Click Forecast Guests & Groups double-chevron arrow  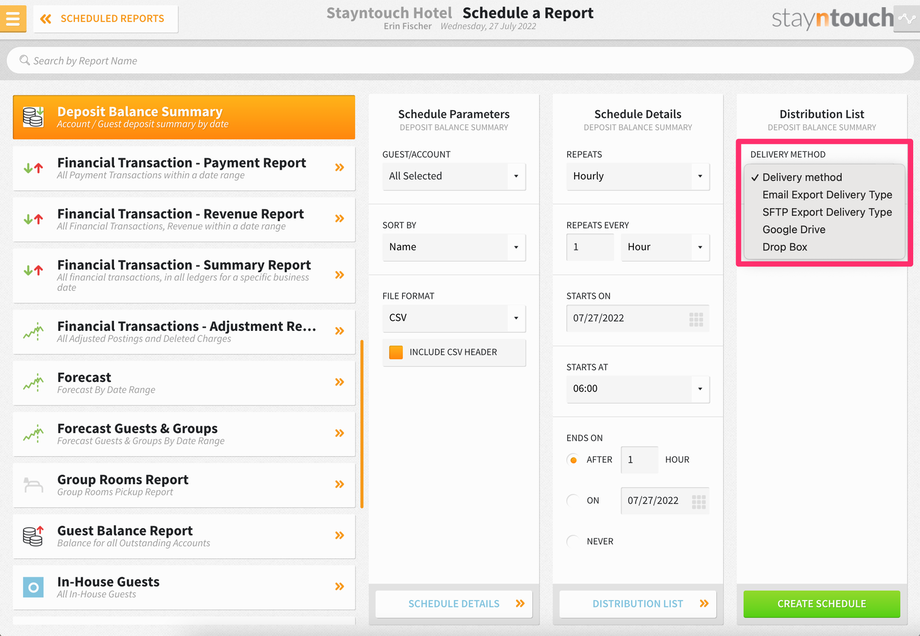pyautogui.click(x=339, y=433)
